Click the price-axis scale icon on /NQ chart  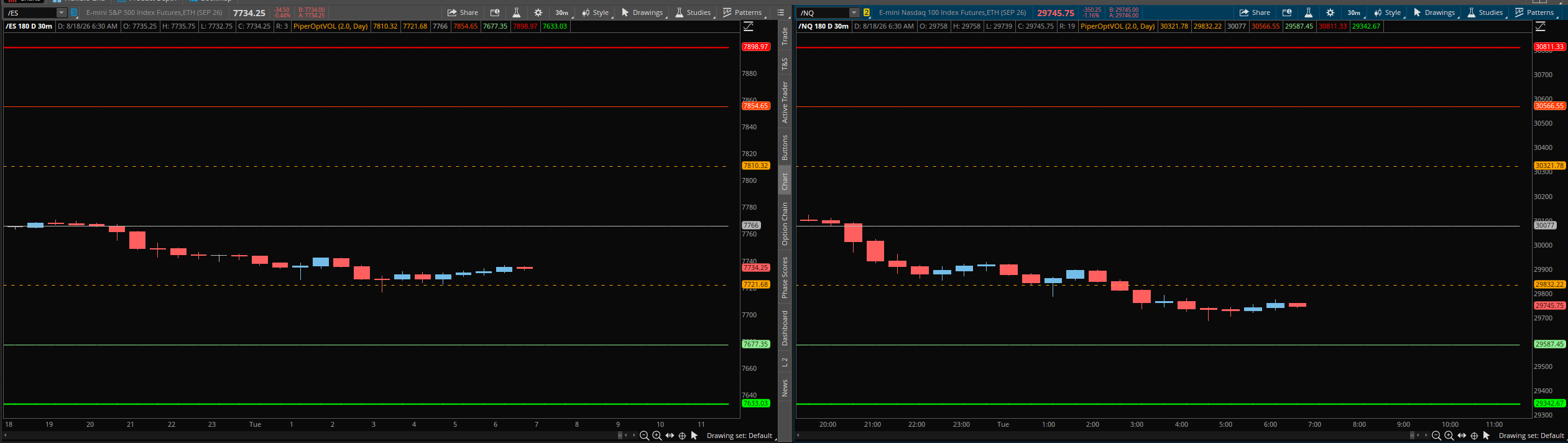click(1541, 26)
